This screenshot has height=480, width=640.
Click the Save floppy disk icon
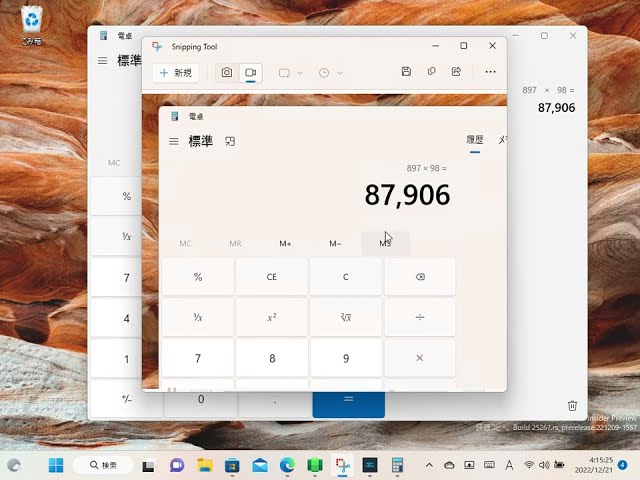pos(405,72)
